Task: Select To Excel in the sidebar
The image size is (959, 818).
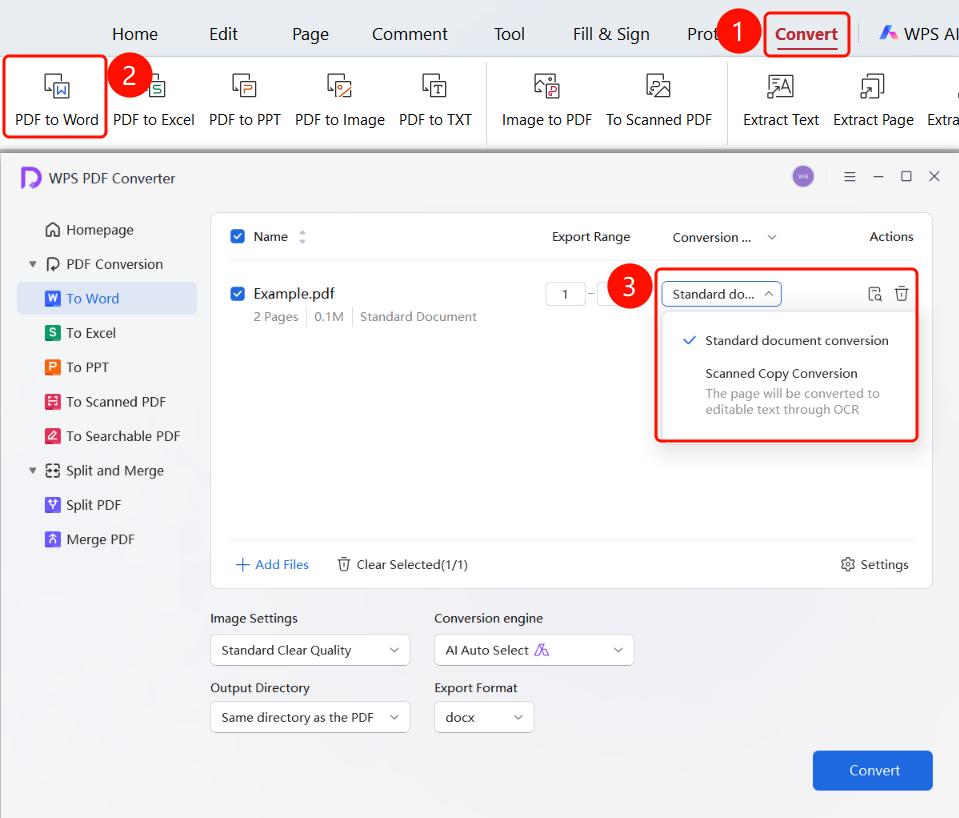Action: pos(80,333)
